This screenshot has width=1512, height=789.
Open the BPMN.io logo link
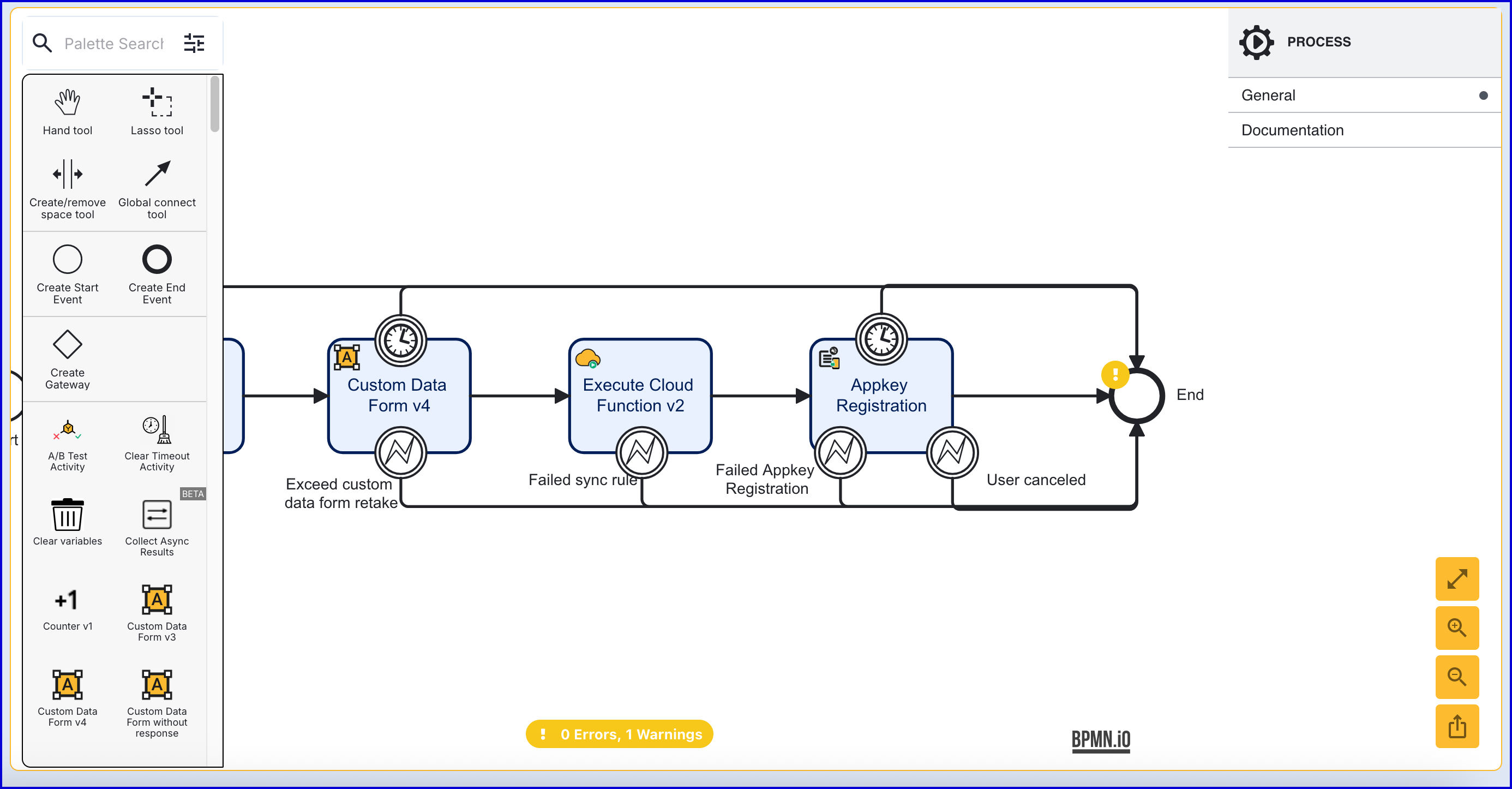[1101, 740]
